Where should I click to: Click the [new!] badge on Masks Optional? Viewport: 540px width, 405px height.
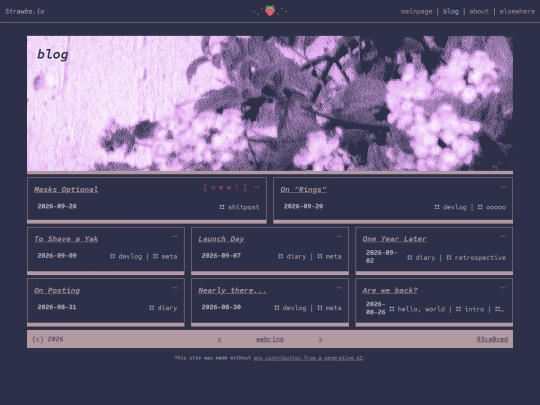coord(225,187)
